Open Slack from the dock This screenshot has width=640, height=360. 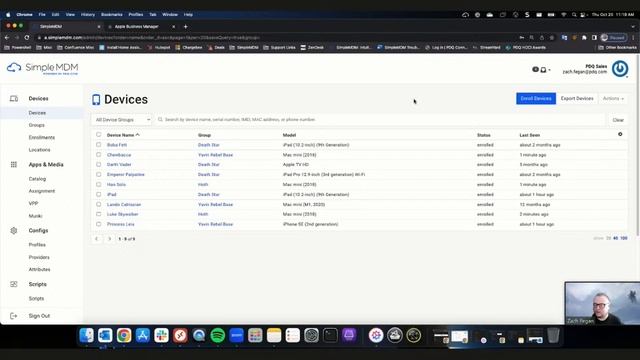[x=161, y=336]
